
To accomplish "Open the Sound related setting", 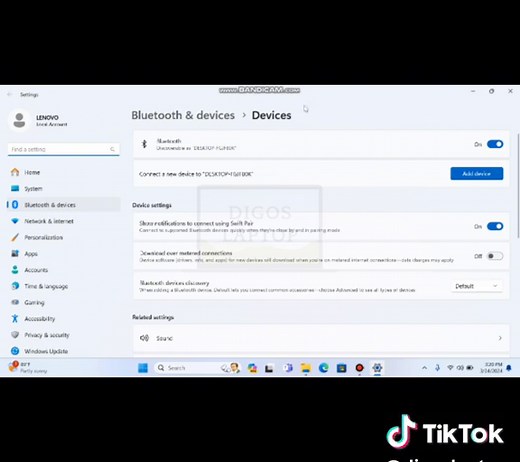I will [321, 338].
